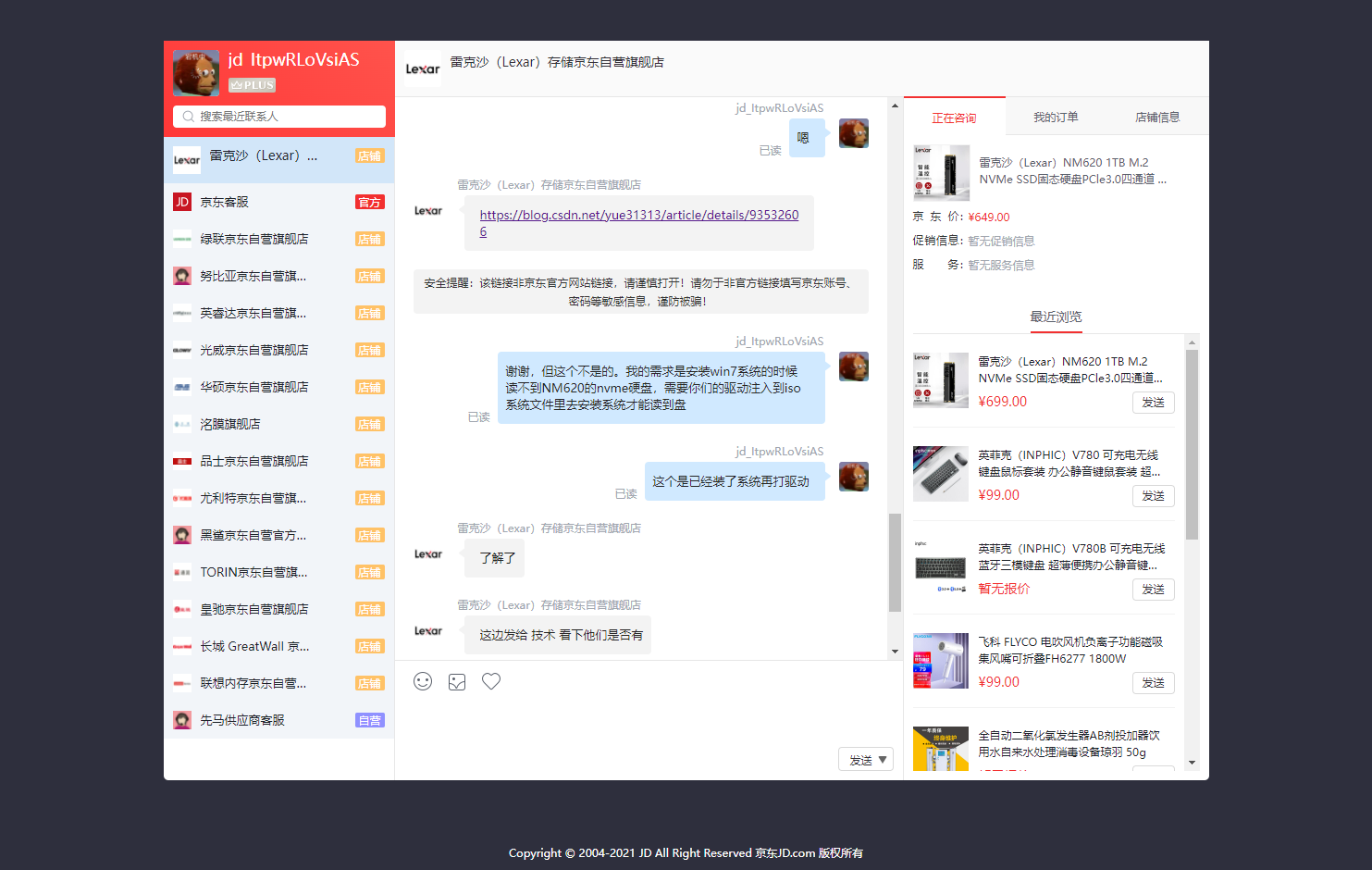The width and height of the screenshot is (1372, 870).
Task: Click the heart favorite icon
Action: point(491,681)
